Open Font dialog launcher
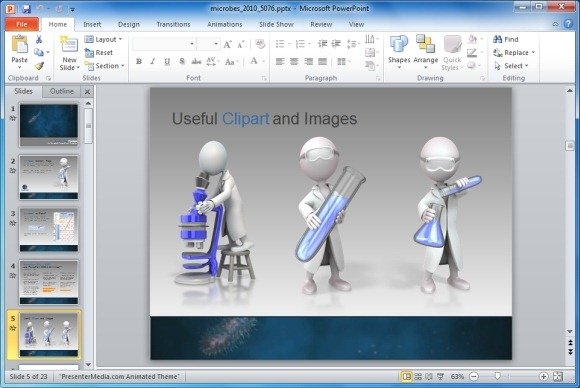The image size is (580, 388). [x=264, y=78]
